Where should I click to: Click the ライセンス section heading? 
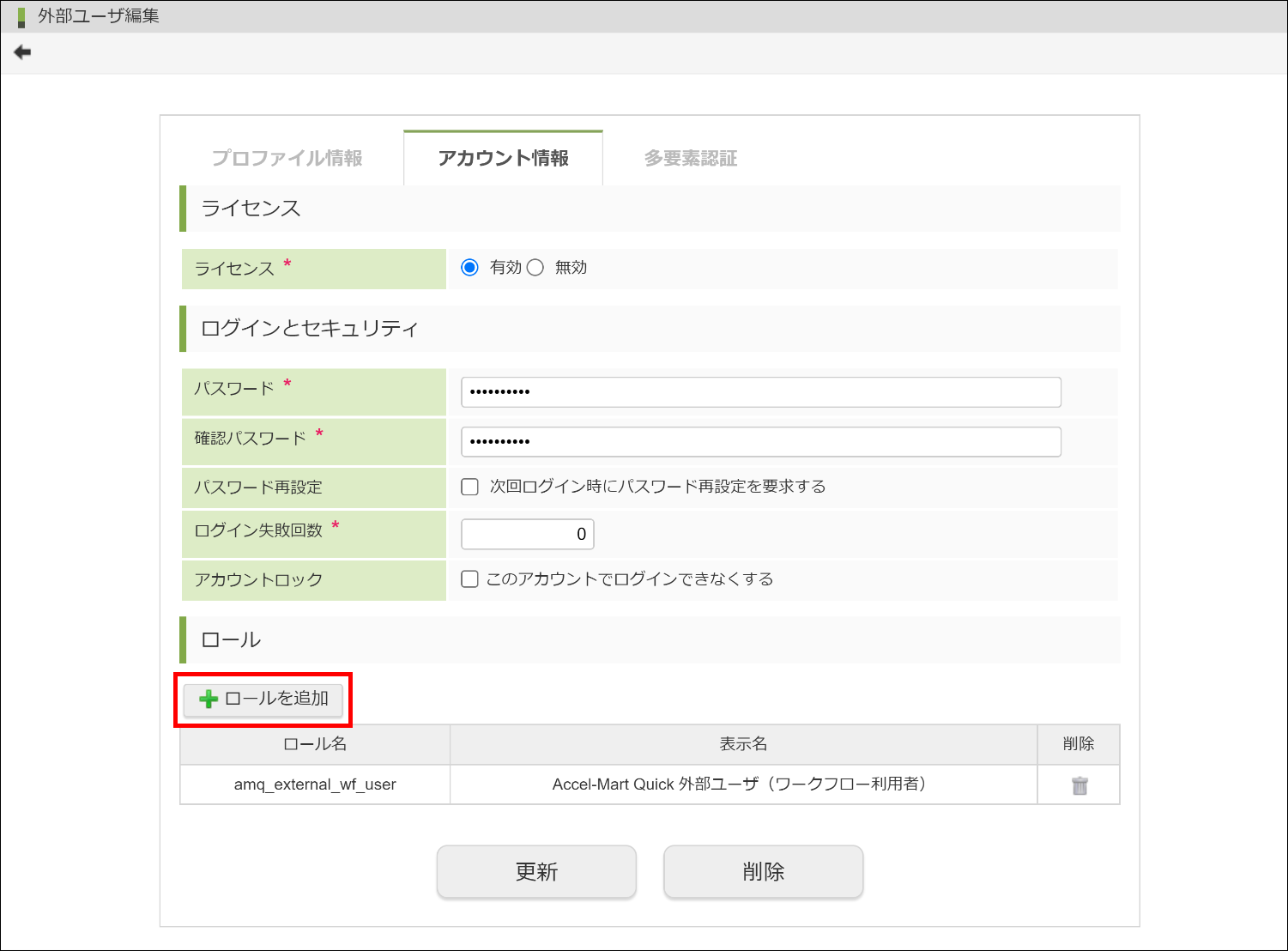pos(251,209)
